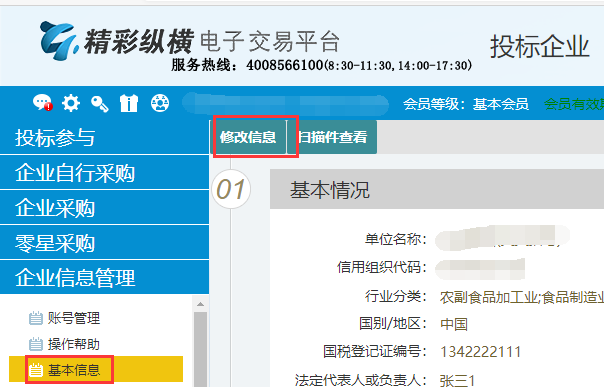Click the calendar icon beside 操作帮助

(x=36, y=344)
